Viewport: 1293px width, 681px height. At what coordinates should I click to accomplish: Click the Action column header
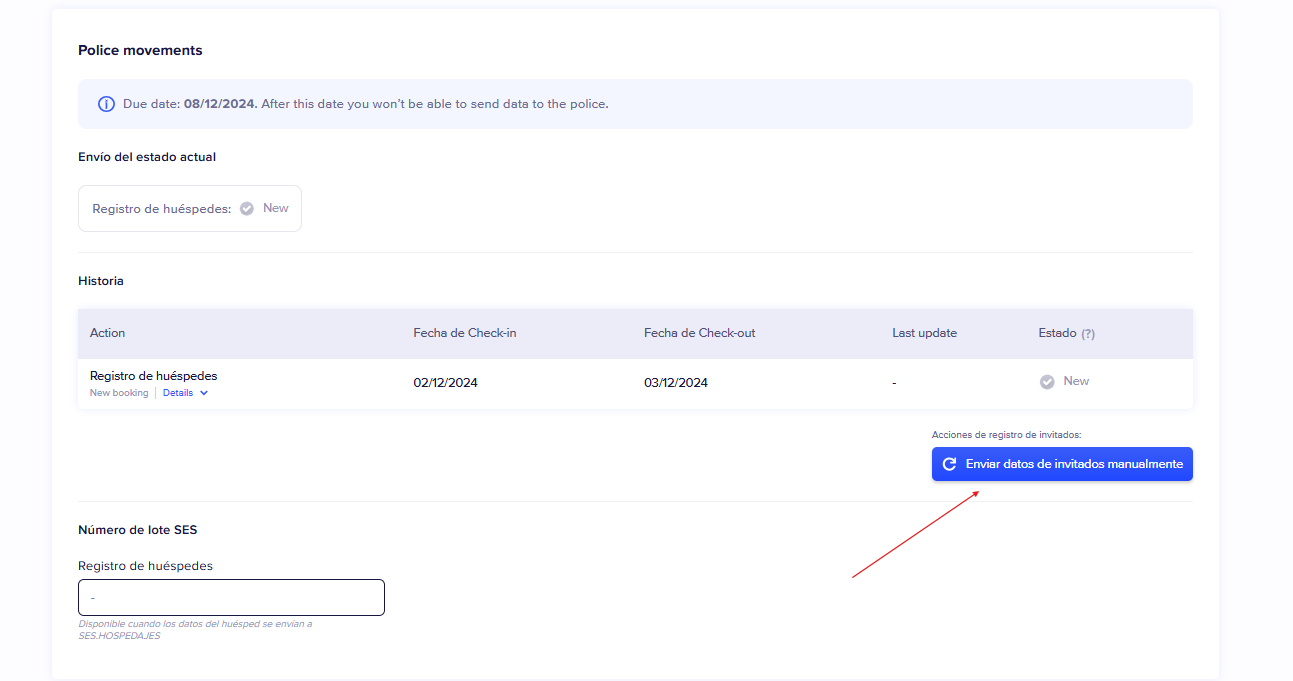pos(108,333)
